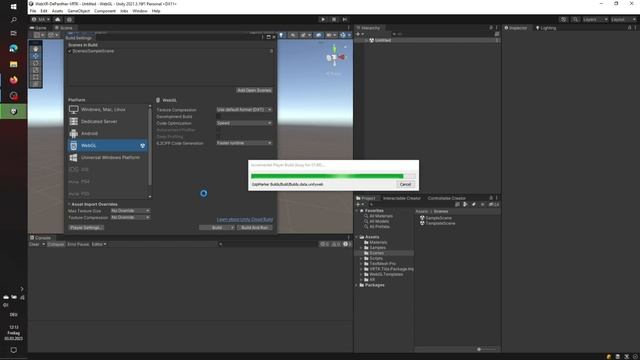Click the Add Open Scenes button
Viewport: 640px width, 360px height.
[x=254, y=90]
